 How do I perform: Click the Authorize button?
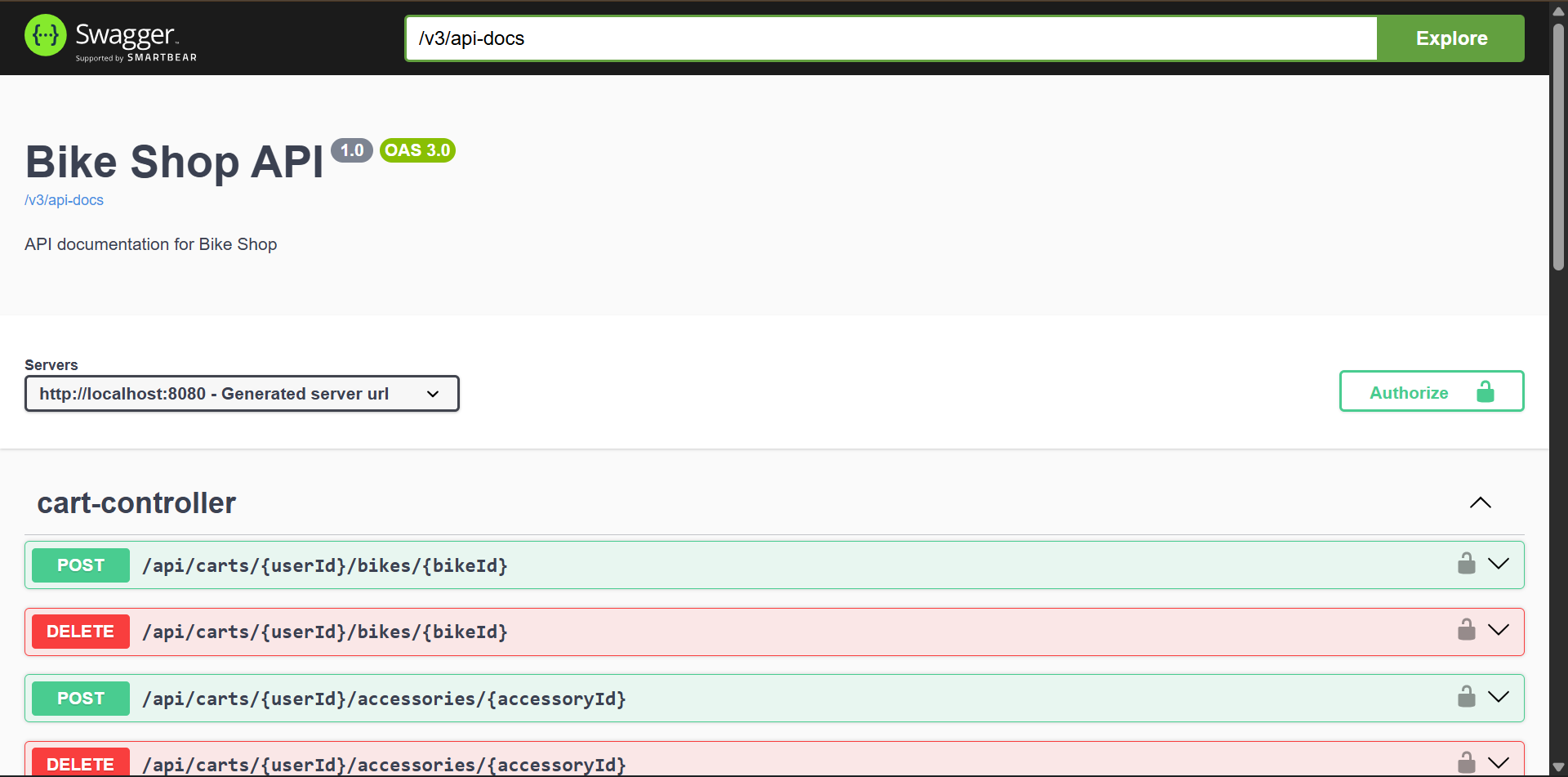click(1409, 391)
